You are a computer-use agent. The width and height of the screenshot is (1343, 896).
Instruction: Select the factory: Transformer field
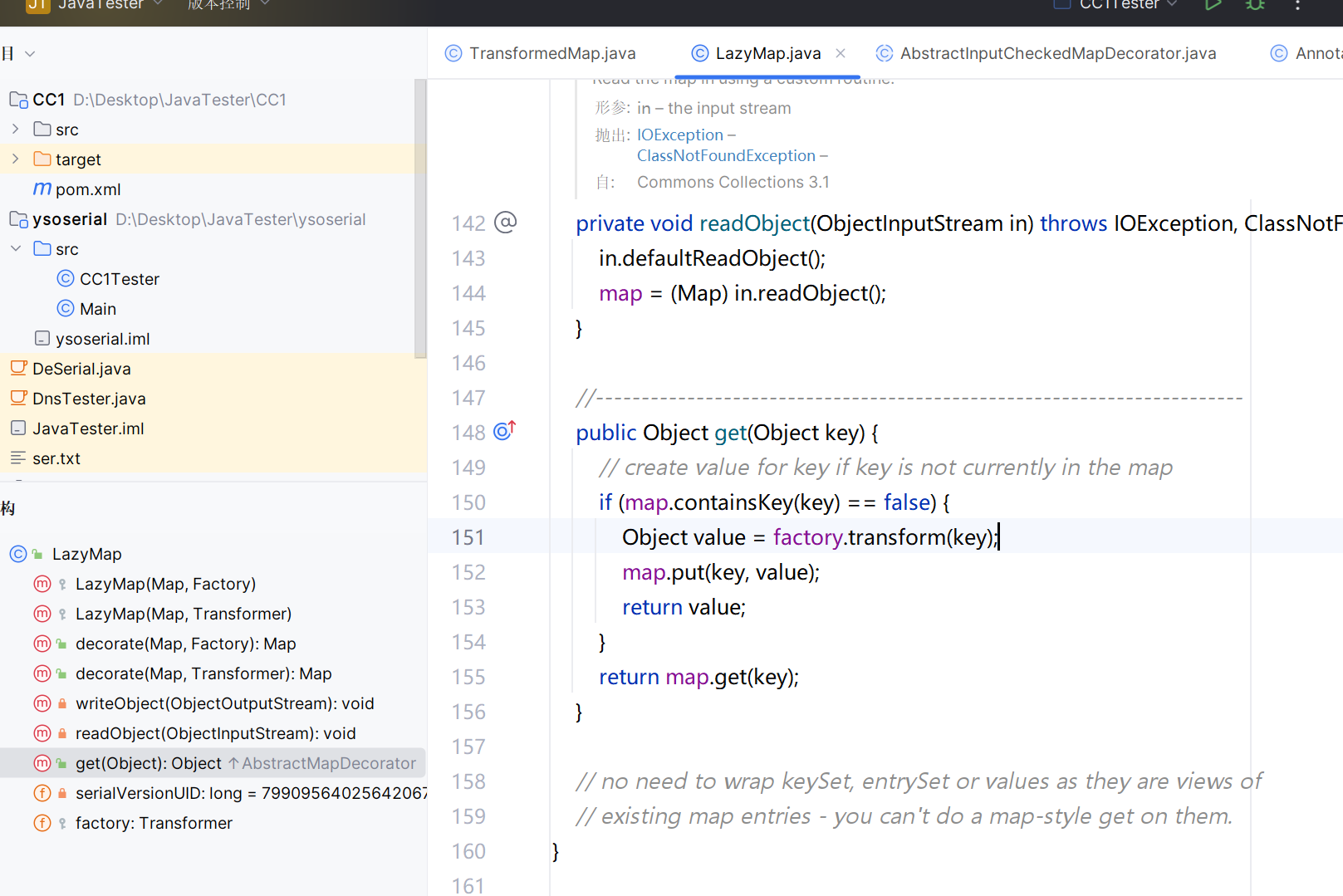pyautogui.click(x=154, y=823)
